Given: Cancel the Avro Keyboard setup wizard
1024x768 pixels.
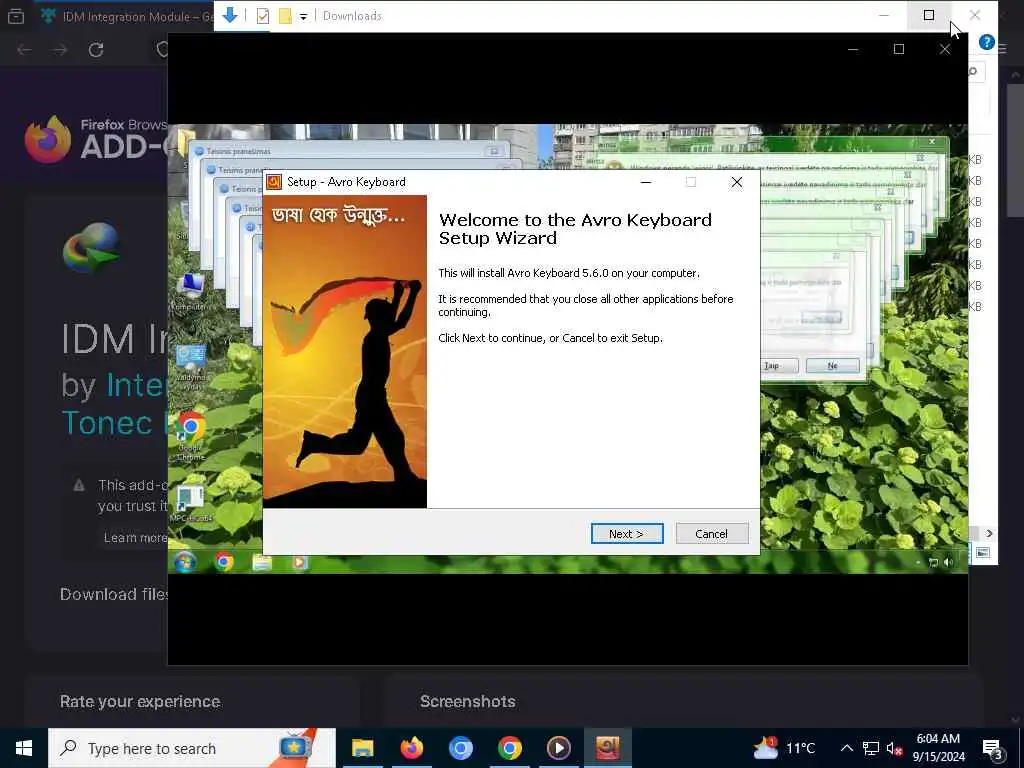Looking at the screenshot, I should click(x=712, y=534).
